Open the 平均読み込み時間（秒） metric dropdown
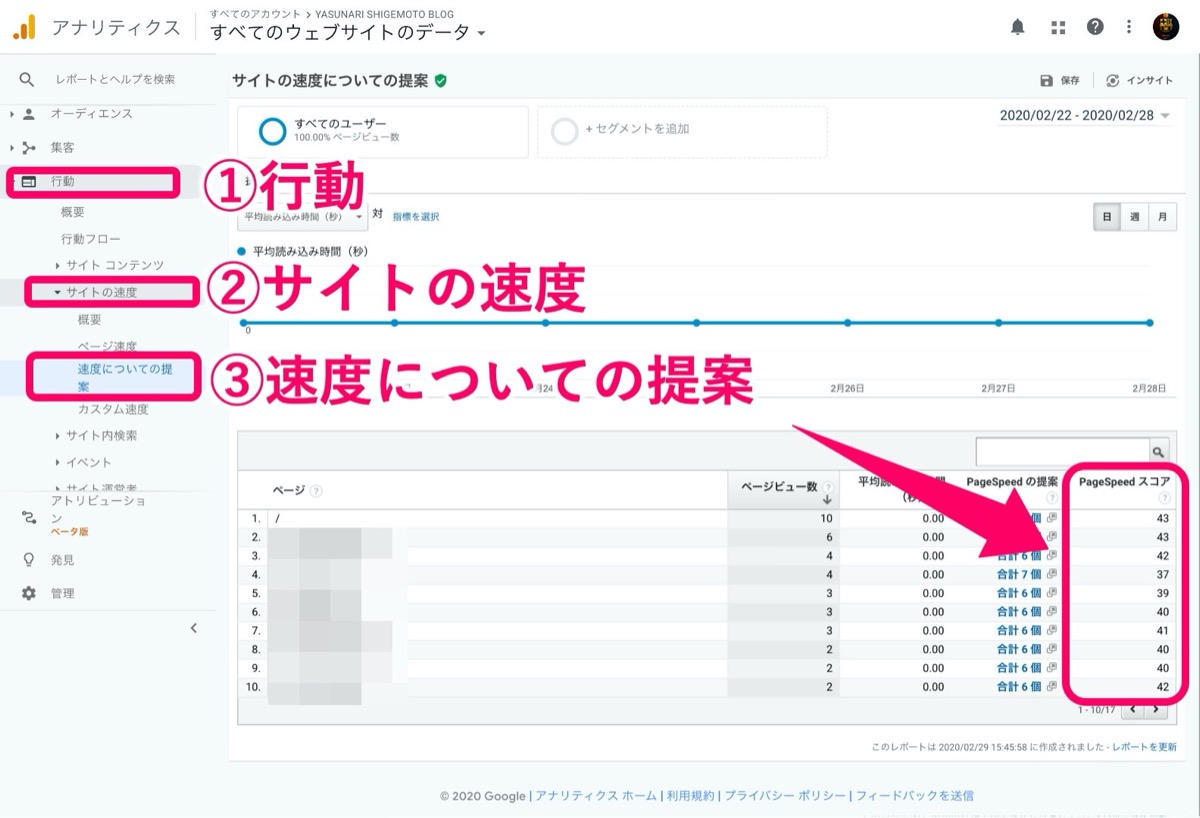The width and height of the screenshot is (1200, 818). (303, 215)
